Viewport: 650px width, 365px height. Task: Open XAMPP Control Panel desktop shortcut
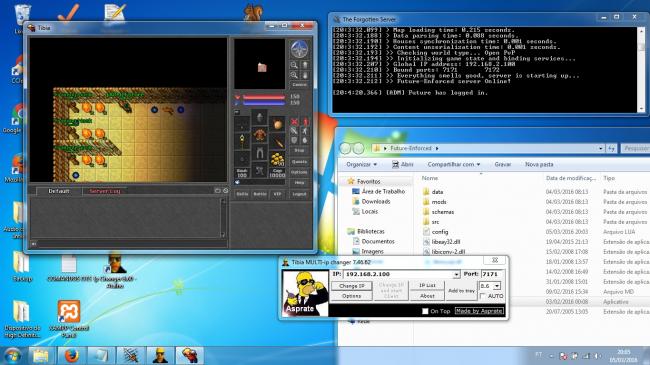69,319
